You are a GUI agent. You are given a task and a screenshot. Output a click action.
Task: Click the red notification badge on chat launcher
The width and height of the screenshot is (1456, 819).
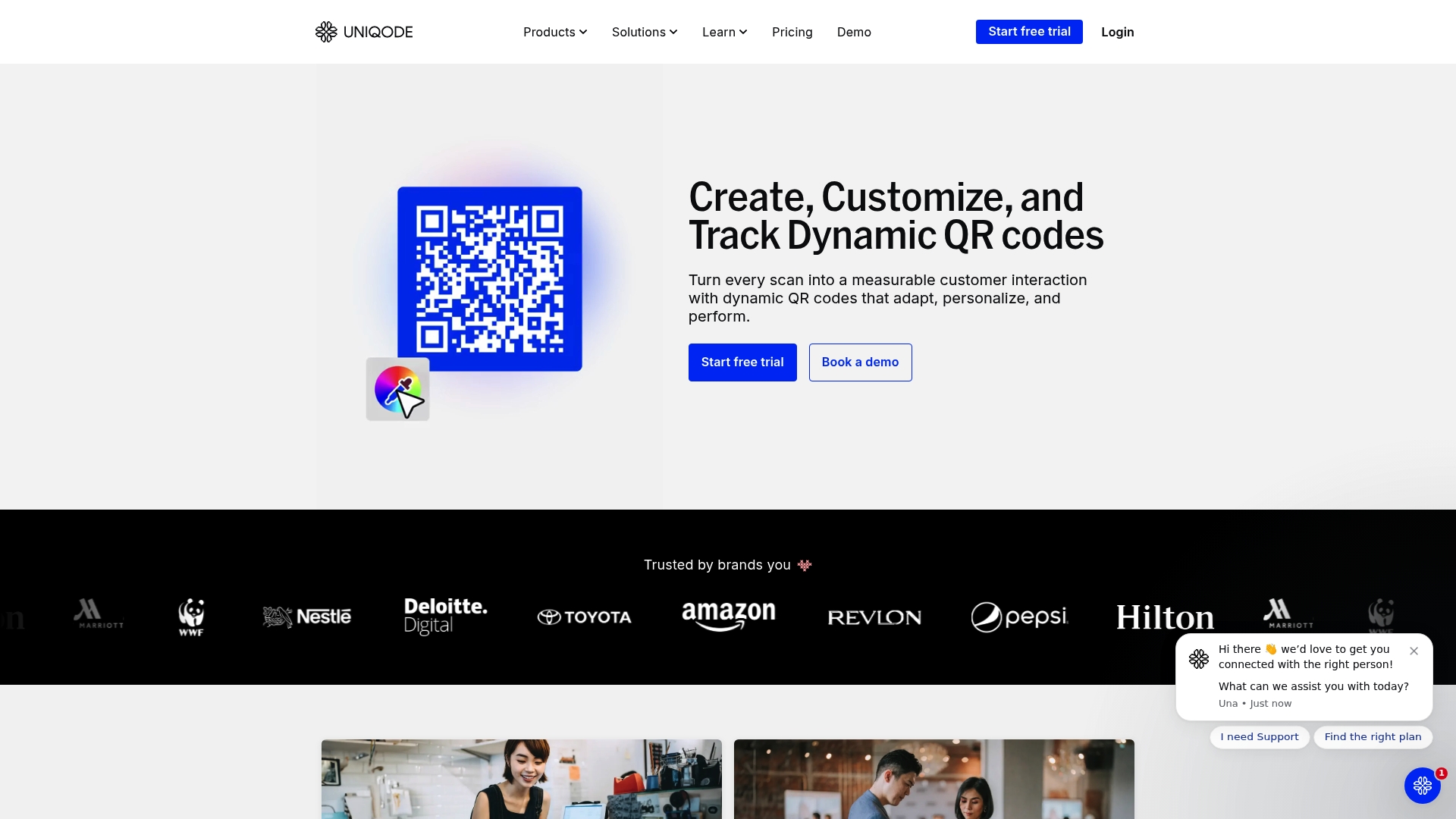pos(1442,773)
